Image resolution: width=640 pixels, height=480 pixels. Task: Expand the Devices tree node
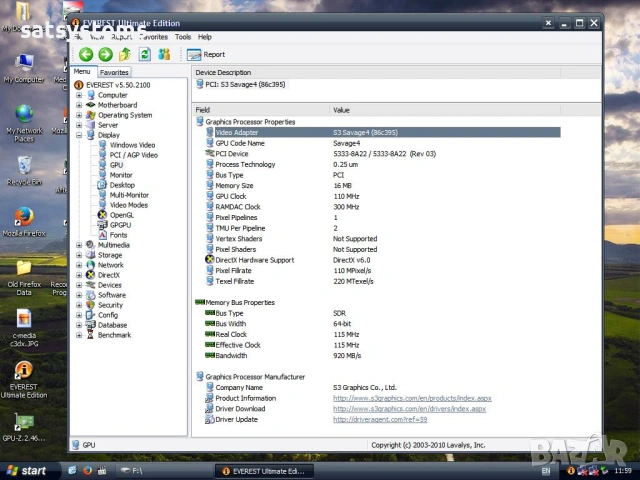pos(79,285)
